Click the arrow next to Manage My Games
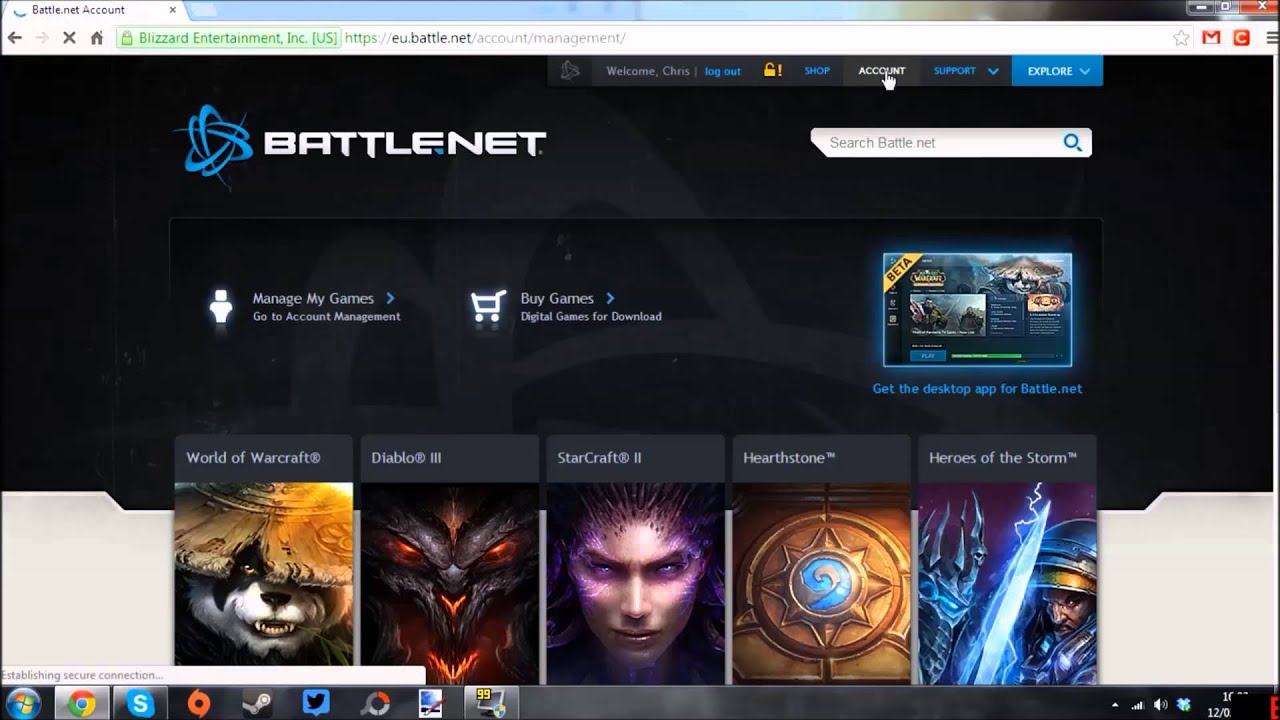The image size is (1280, 720). pos(390,298)
